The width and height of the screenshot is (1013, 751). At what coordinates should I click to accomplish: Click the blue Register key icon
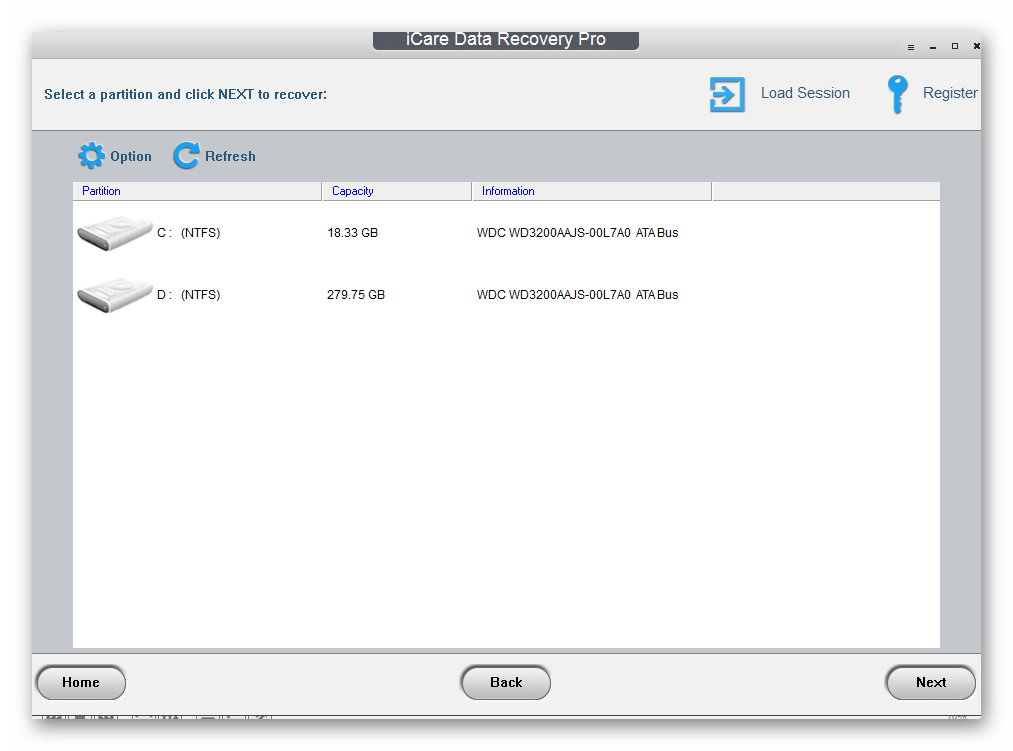pyautogui.click(x=897, y=94)
